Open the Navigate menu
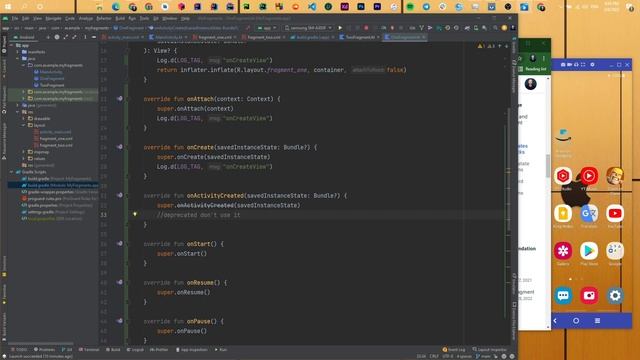The width and height of the screenshot is (640, 360). click(53, 18)
